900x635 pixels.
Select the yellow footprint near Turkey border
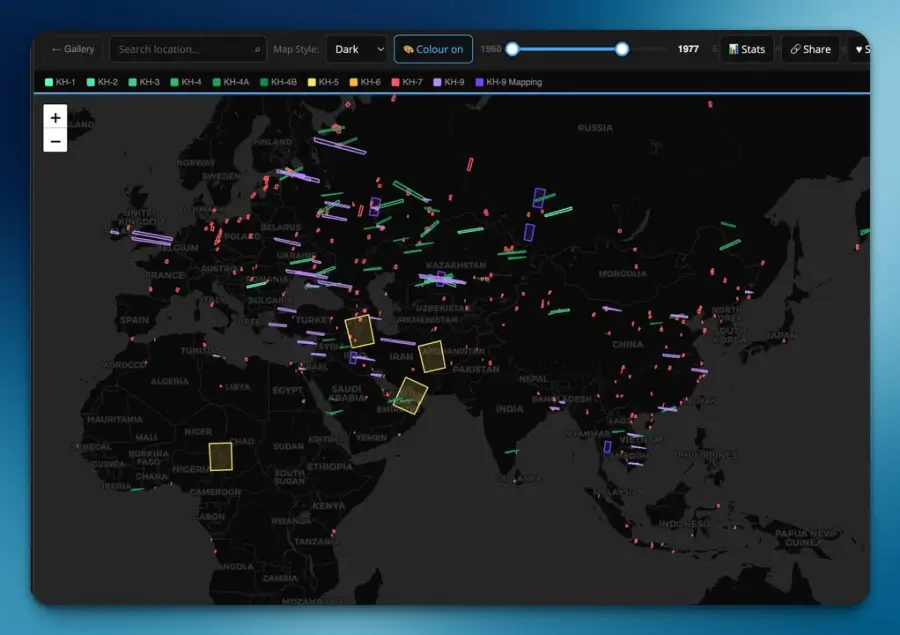359,331
